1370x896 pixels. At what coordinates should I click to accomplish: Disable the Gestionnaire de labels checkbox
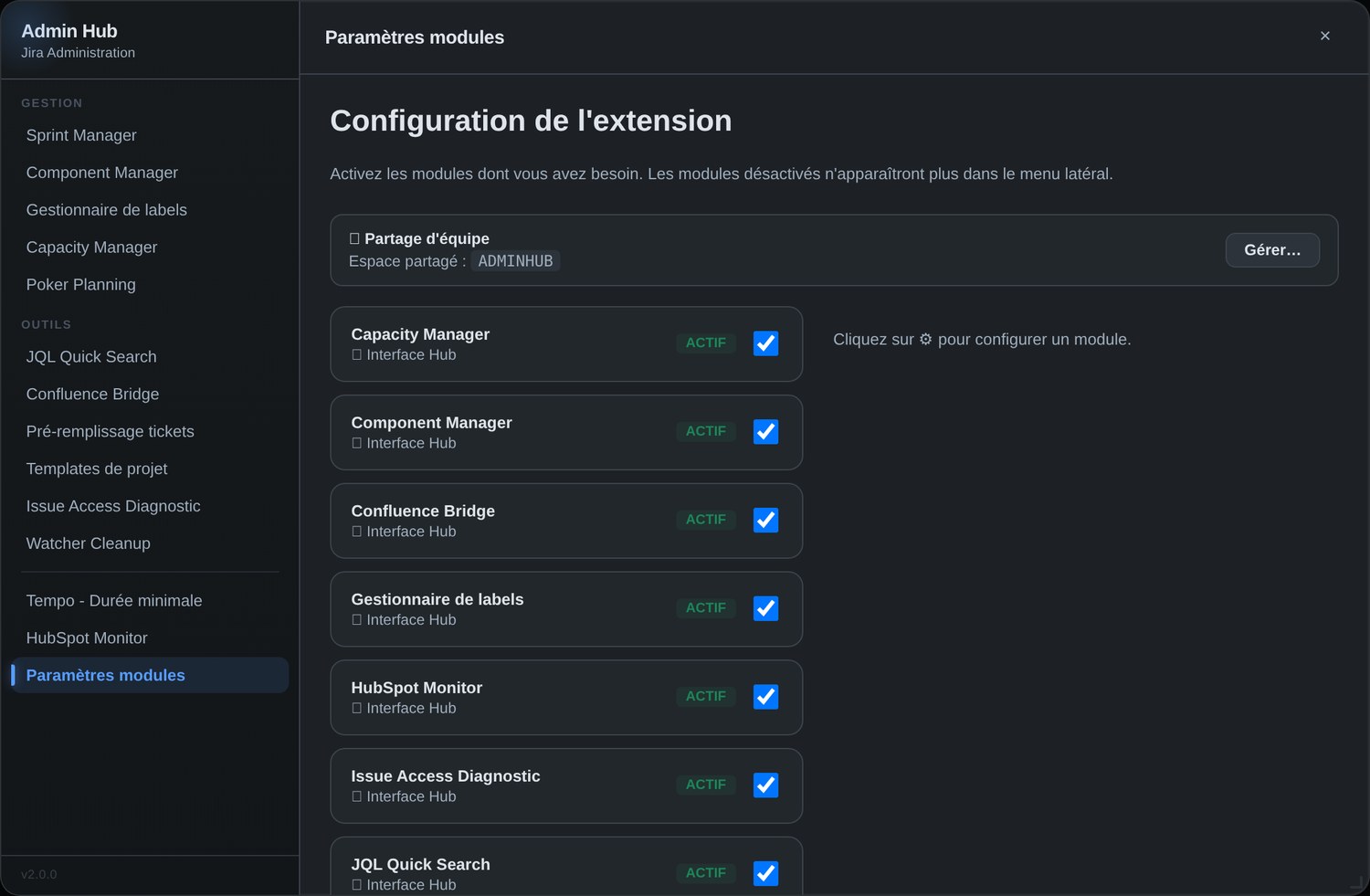(x=765, y=608)
